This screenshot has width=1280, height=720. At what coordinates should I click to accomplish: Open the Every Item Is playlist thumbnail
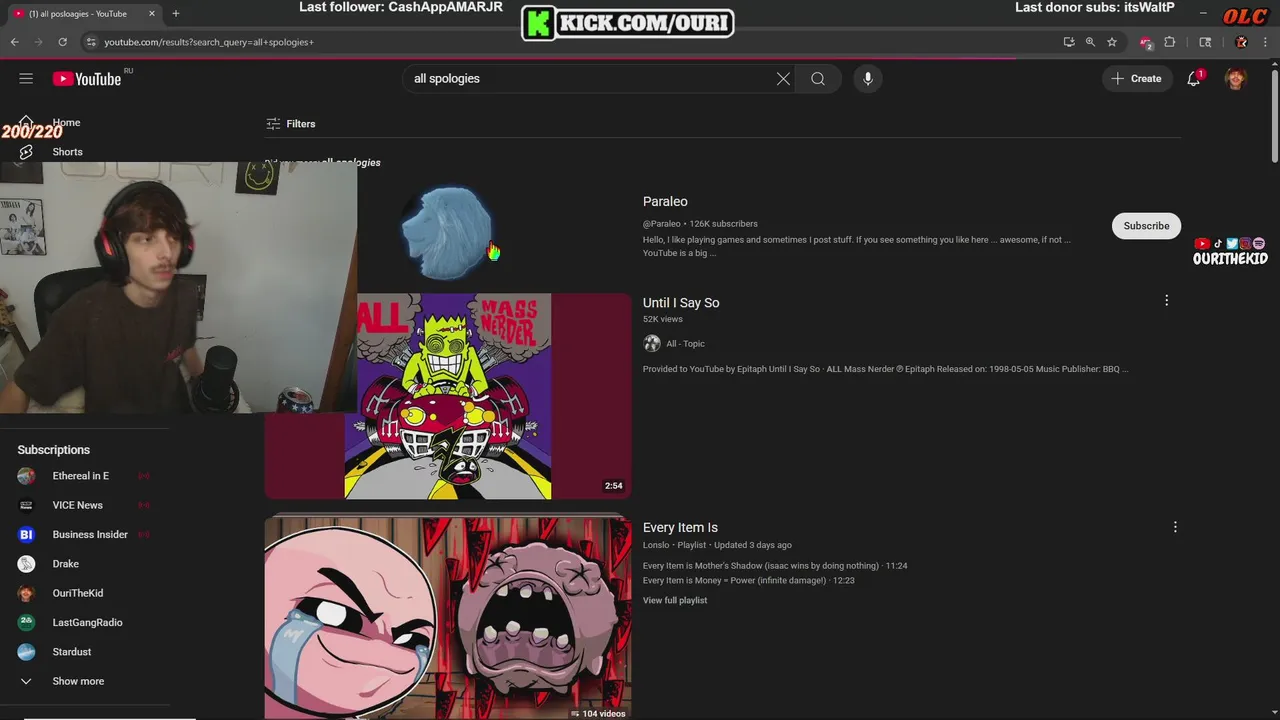[x=448, y=618]
